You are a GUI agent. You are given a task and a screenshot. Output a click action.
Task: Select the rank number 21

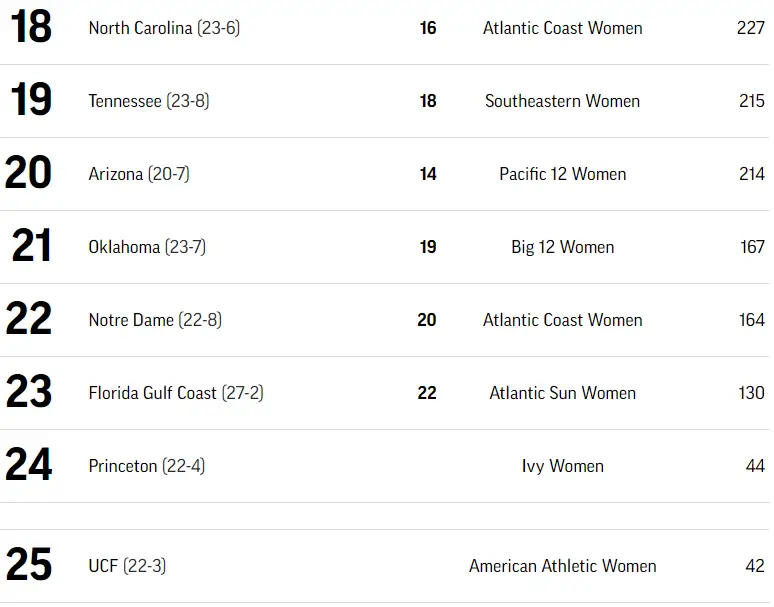31,246
